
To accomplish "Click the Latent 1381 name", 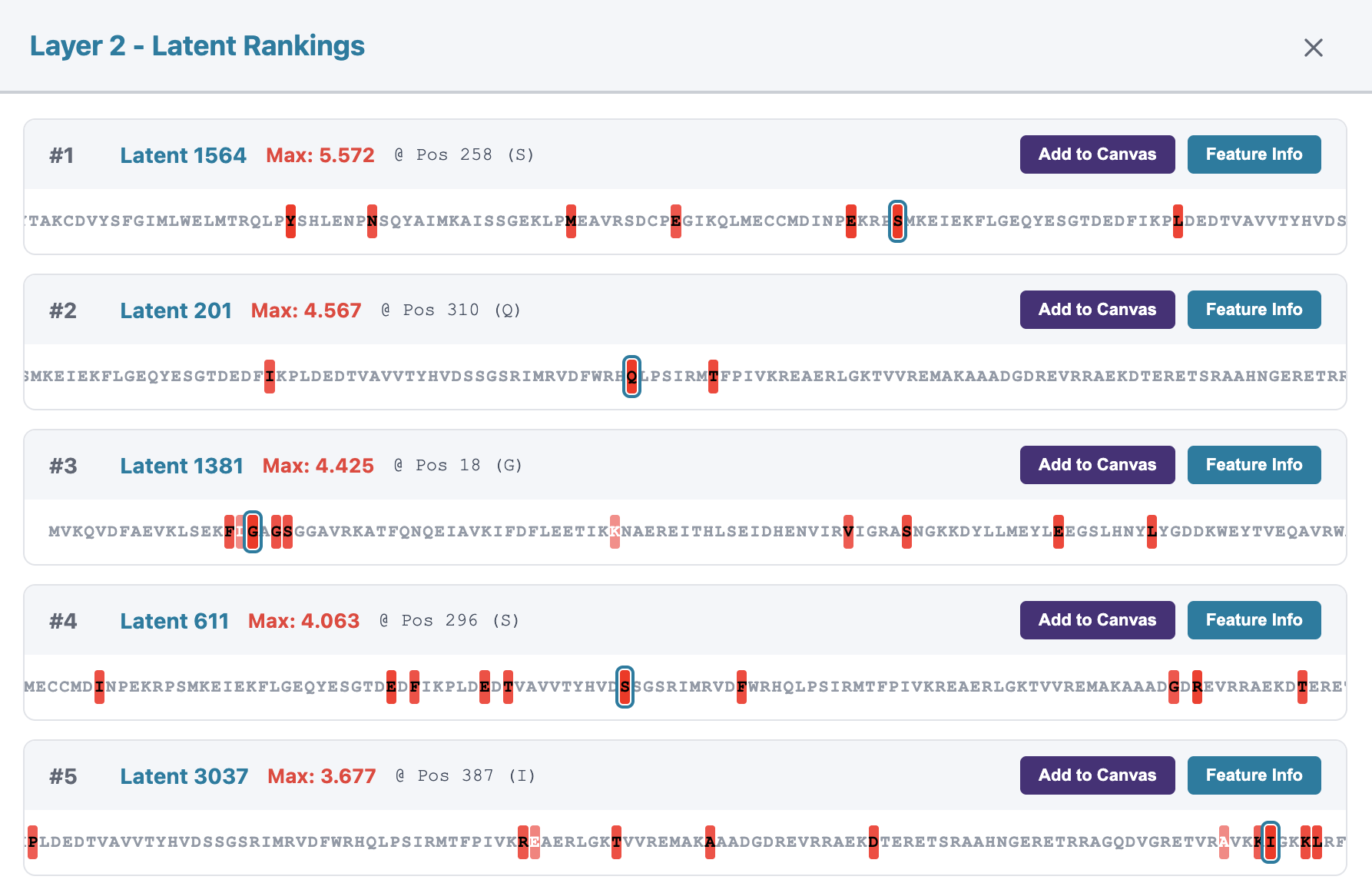I will pos(181,465).
